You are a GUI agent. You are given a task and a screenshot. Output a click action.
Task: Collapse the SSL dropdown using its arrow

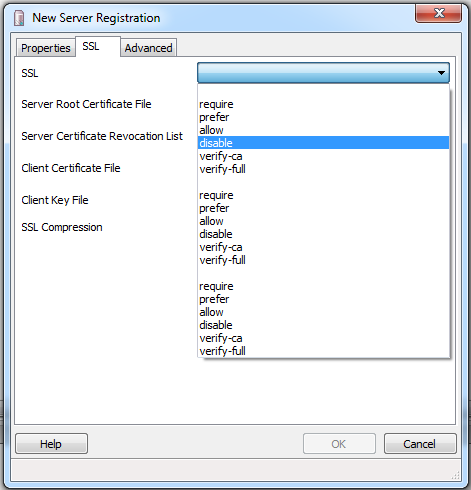click(441, 73)
